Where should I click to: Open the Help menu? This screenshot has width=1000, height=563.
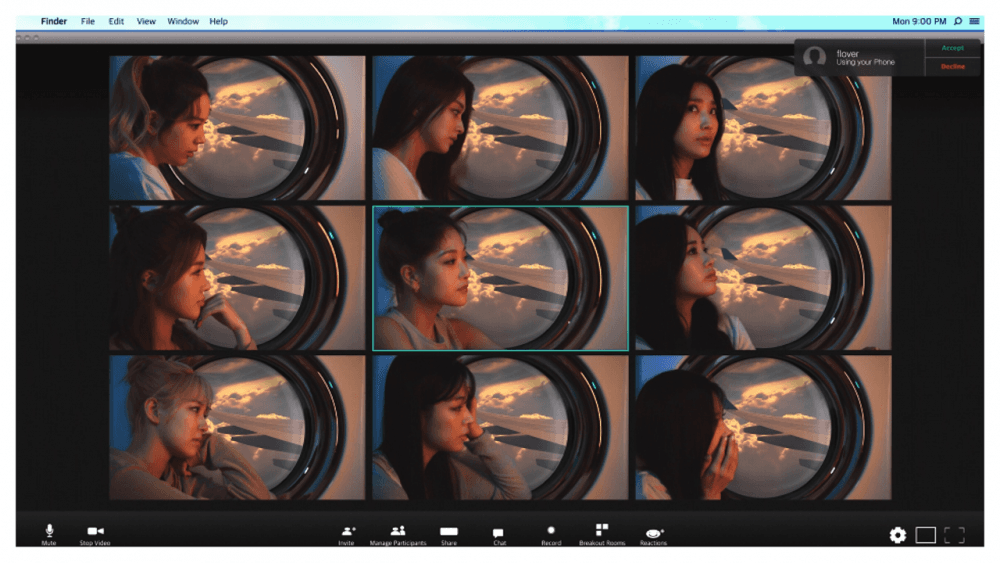[219, 21]
